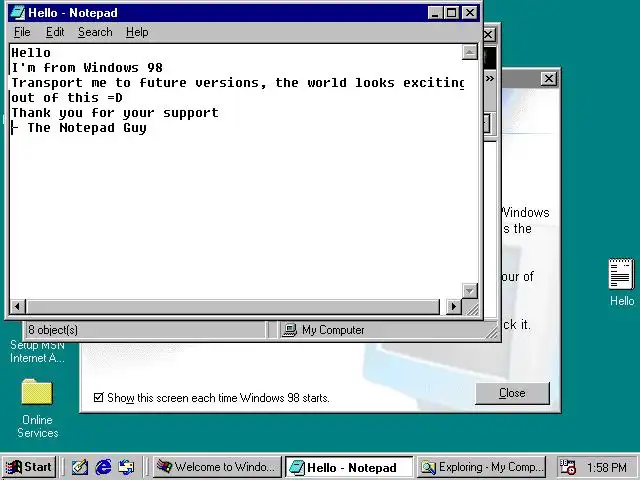Click the Task Scheduler tray icon
Viewport: 640px width, 480px height.
click(567, 467)
